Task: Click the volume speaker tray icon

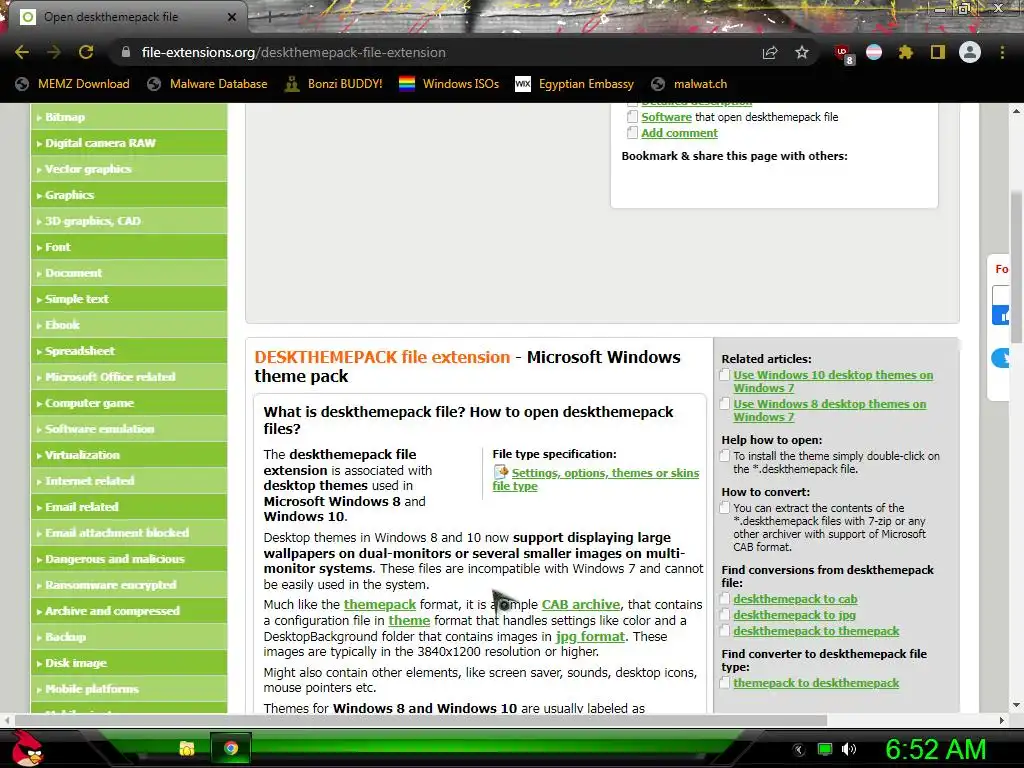Action: click(x=848, y=749)
